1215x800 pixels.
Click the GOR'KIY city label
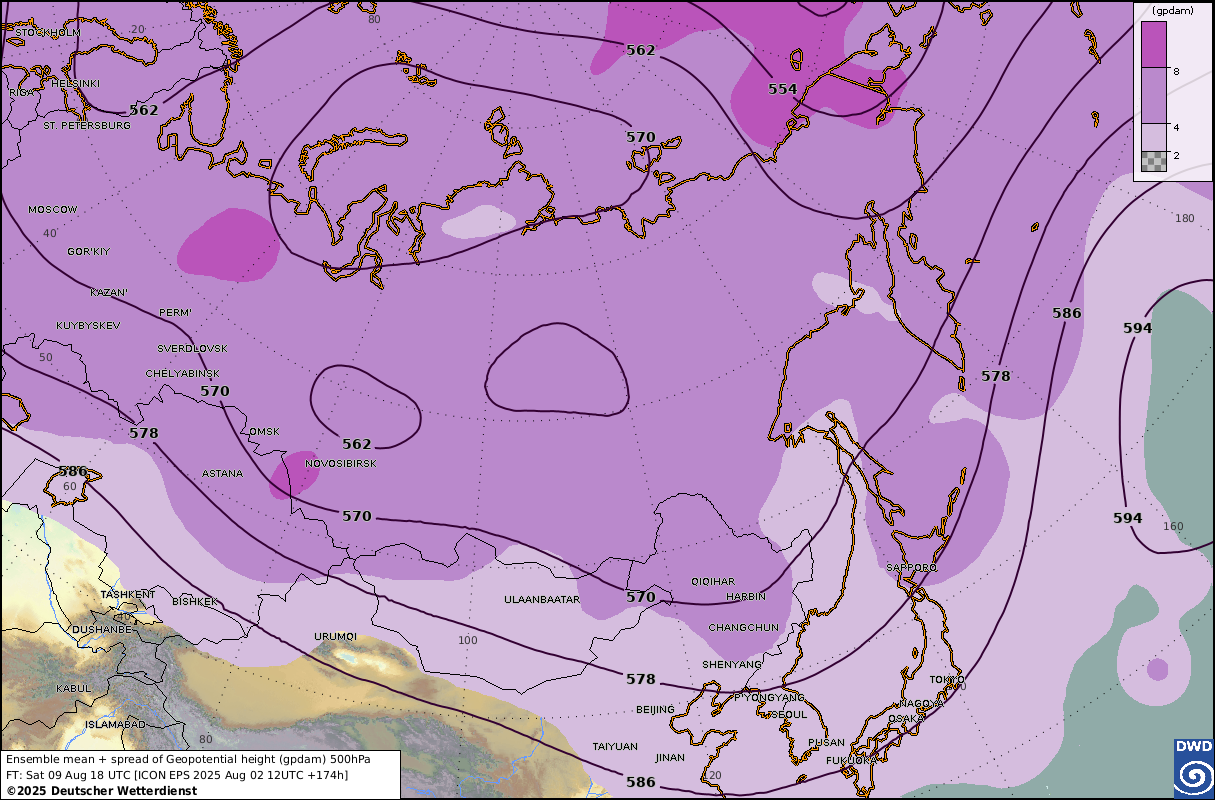coord(89,251)
